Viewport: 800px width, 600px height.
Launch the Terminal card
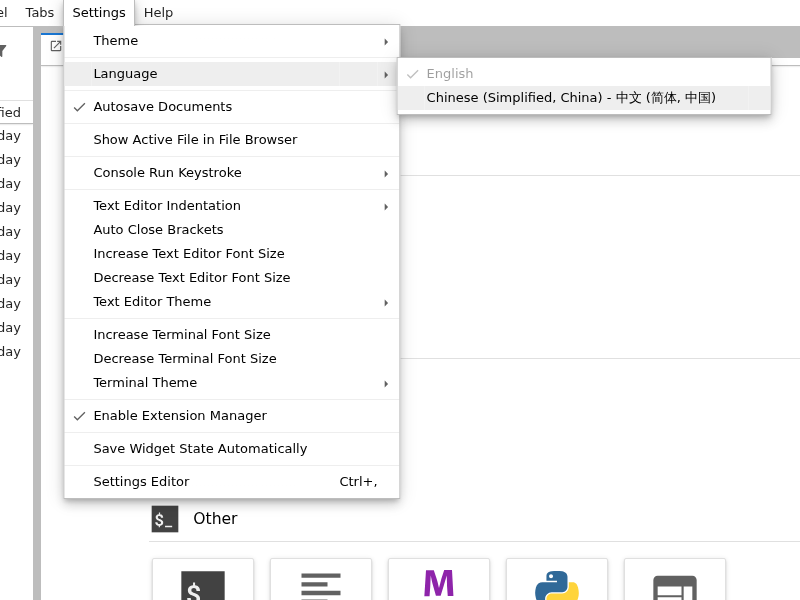pos(203,580)
